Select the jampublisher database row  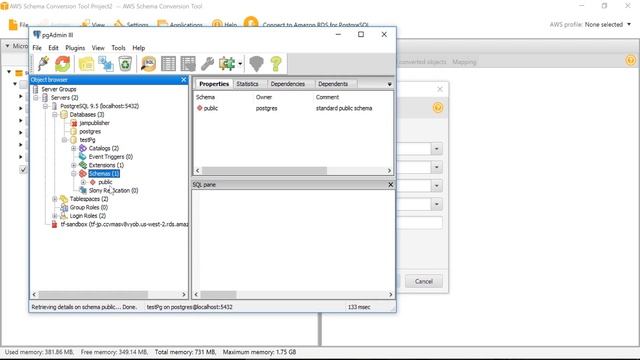(x=95, y=123)
